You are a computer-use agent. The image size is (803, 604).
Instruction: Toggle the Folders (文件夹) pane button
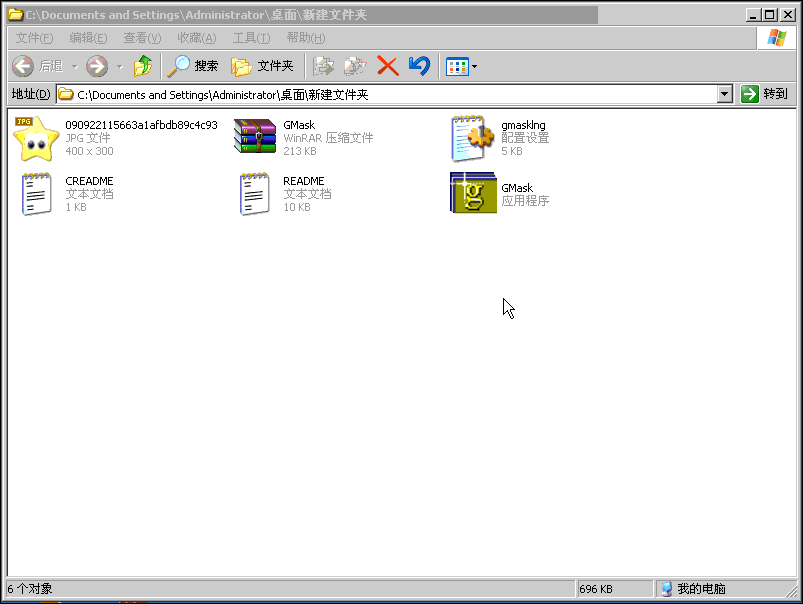pos(263,66)
